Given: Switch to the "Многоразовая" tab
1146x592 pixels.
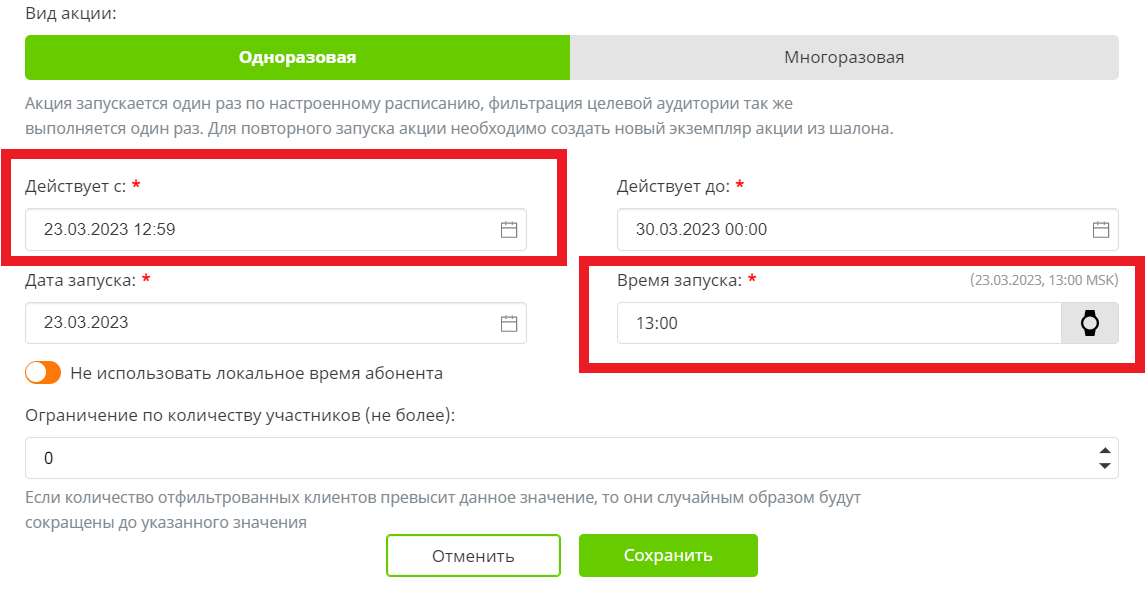Looking at the screenshot, I should coord(843,58).
